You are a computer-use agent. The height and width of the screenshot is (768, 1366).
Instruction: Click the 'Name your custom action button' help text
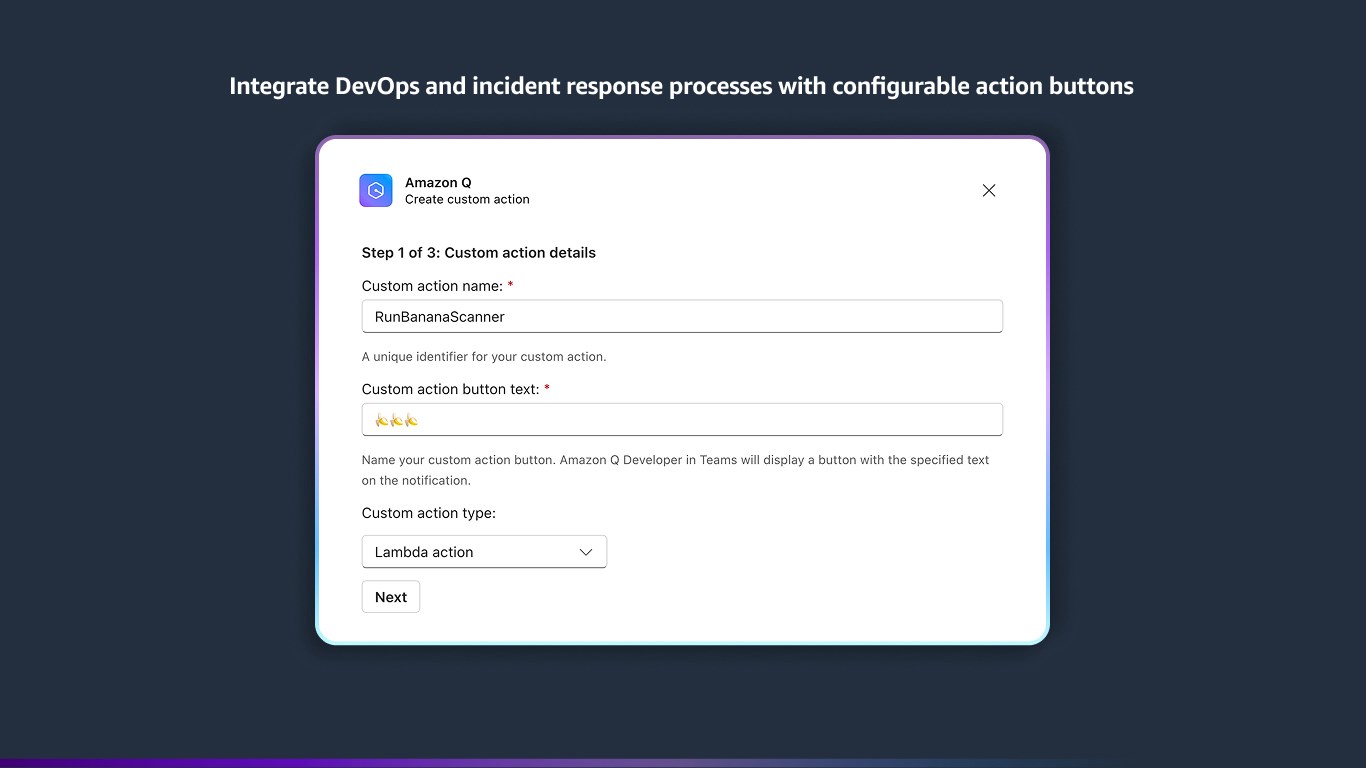click(676, 470)
